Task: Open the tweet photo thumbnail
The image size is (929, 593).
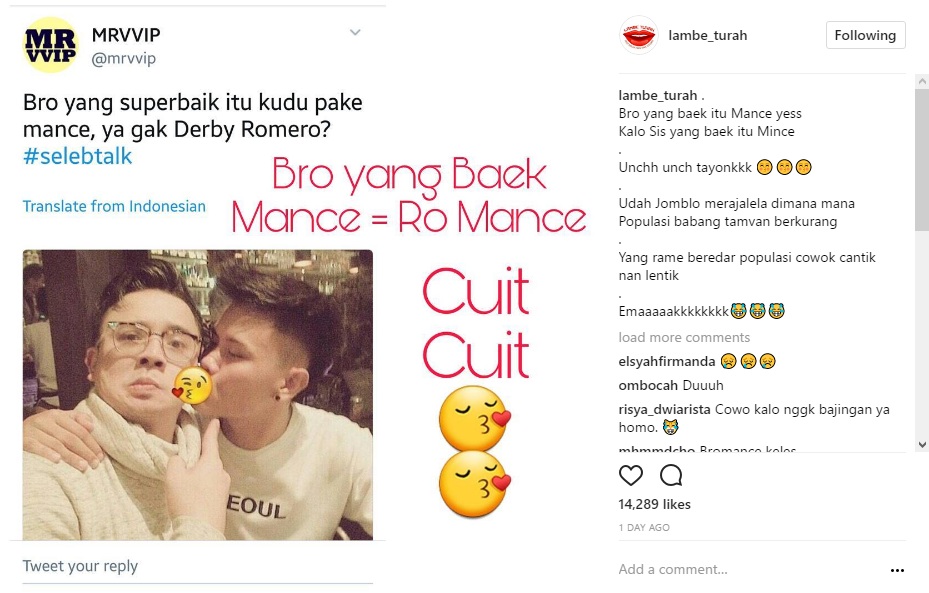Action: 198,395
